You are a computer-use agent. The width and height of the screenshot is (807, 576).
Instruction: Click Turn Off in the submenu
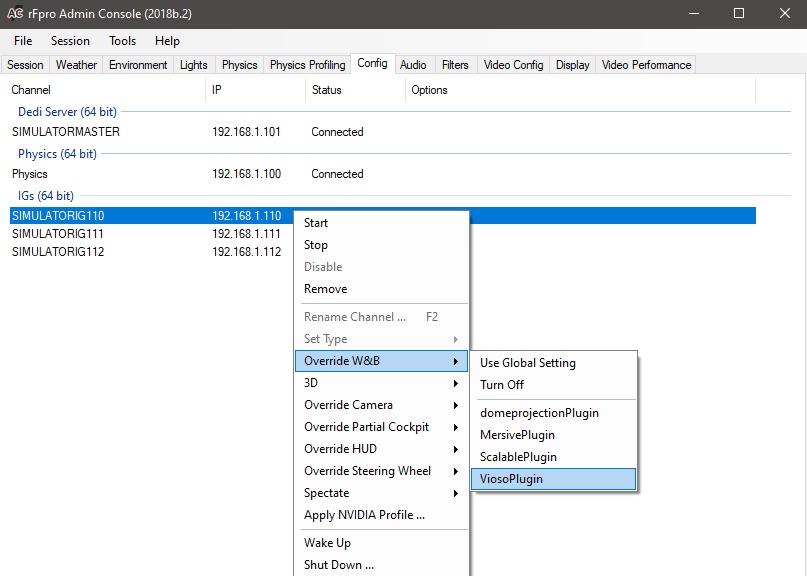[x=502, y=385]
